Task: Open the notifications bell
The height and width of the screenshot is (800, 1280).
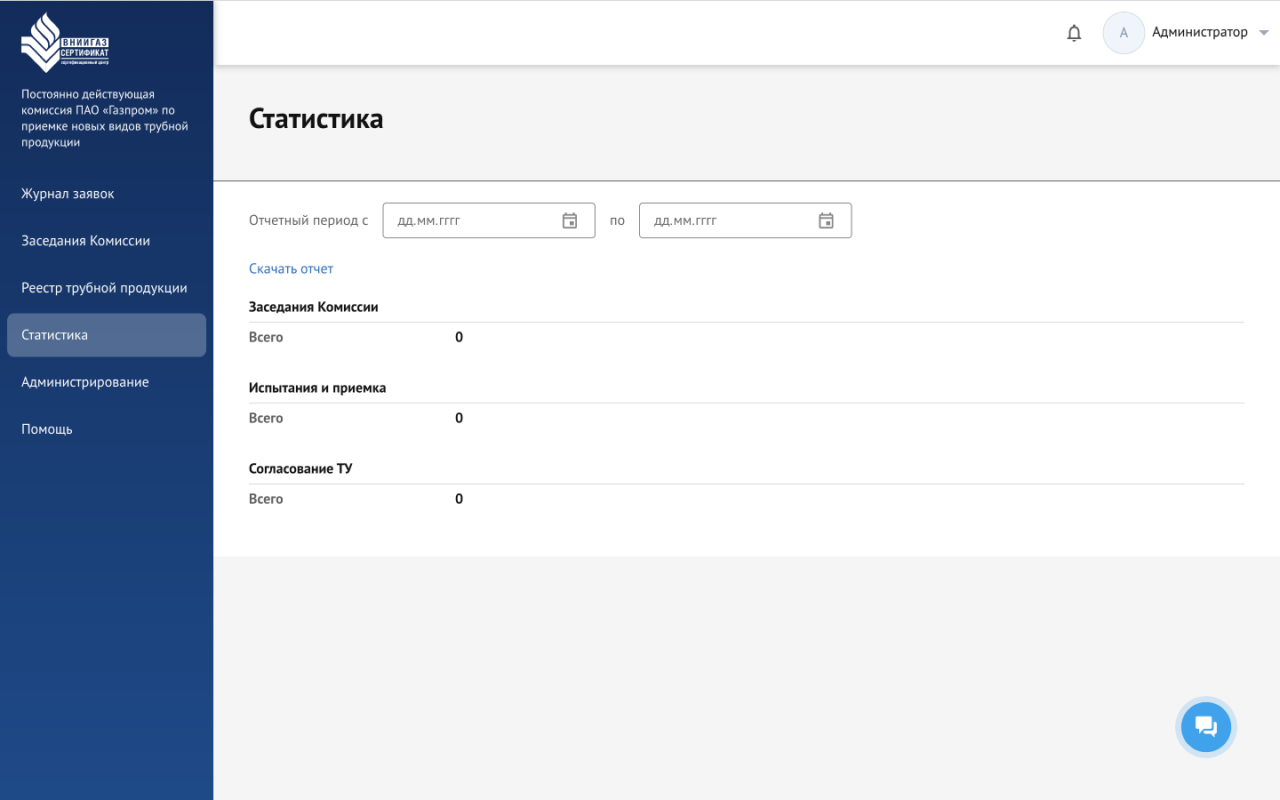Action: (x=1074, y=33)
